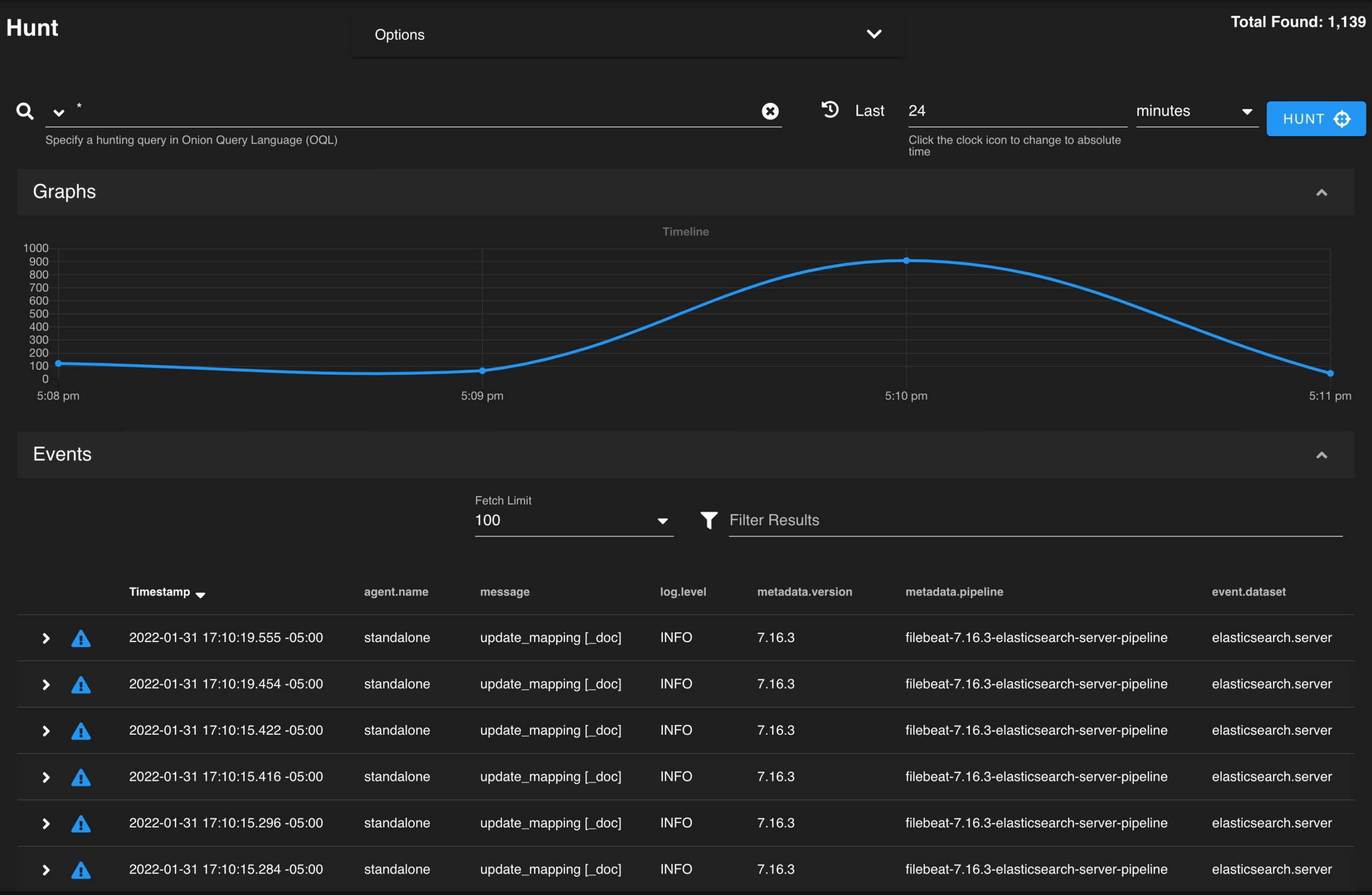This screenshot has height=895, width=1372.
Task: Click the 5:10 pm peak timeline point
Action: click(x=906, y=261)
